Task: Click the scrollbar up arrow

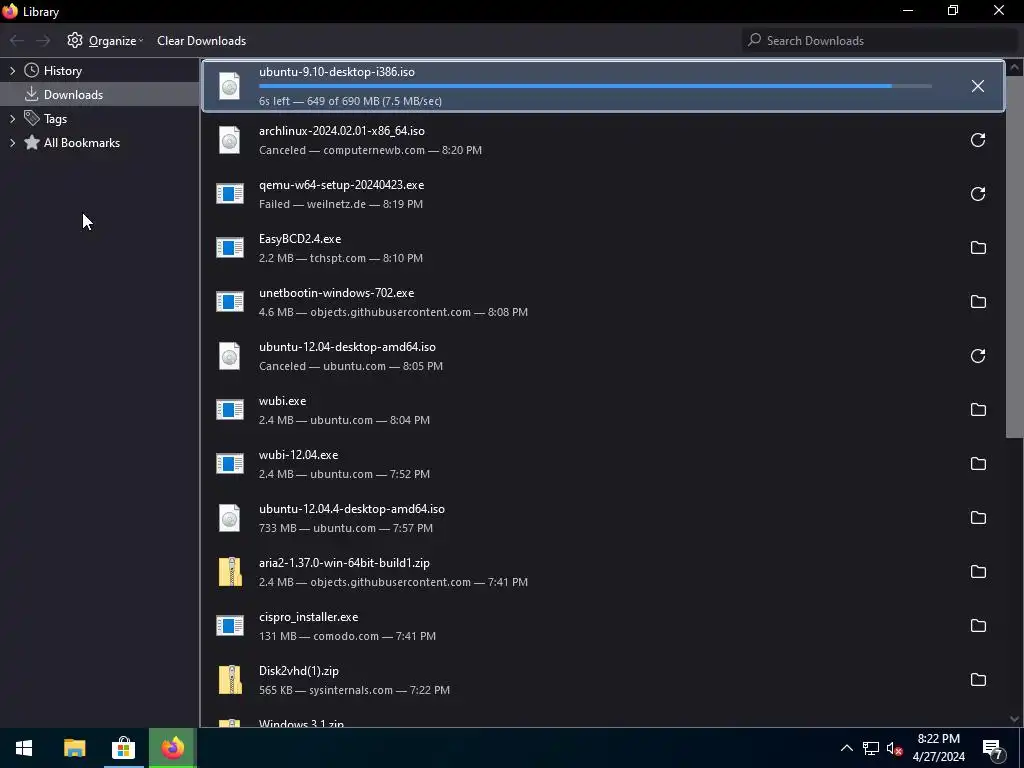Action: pos(1014,67)
